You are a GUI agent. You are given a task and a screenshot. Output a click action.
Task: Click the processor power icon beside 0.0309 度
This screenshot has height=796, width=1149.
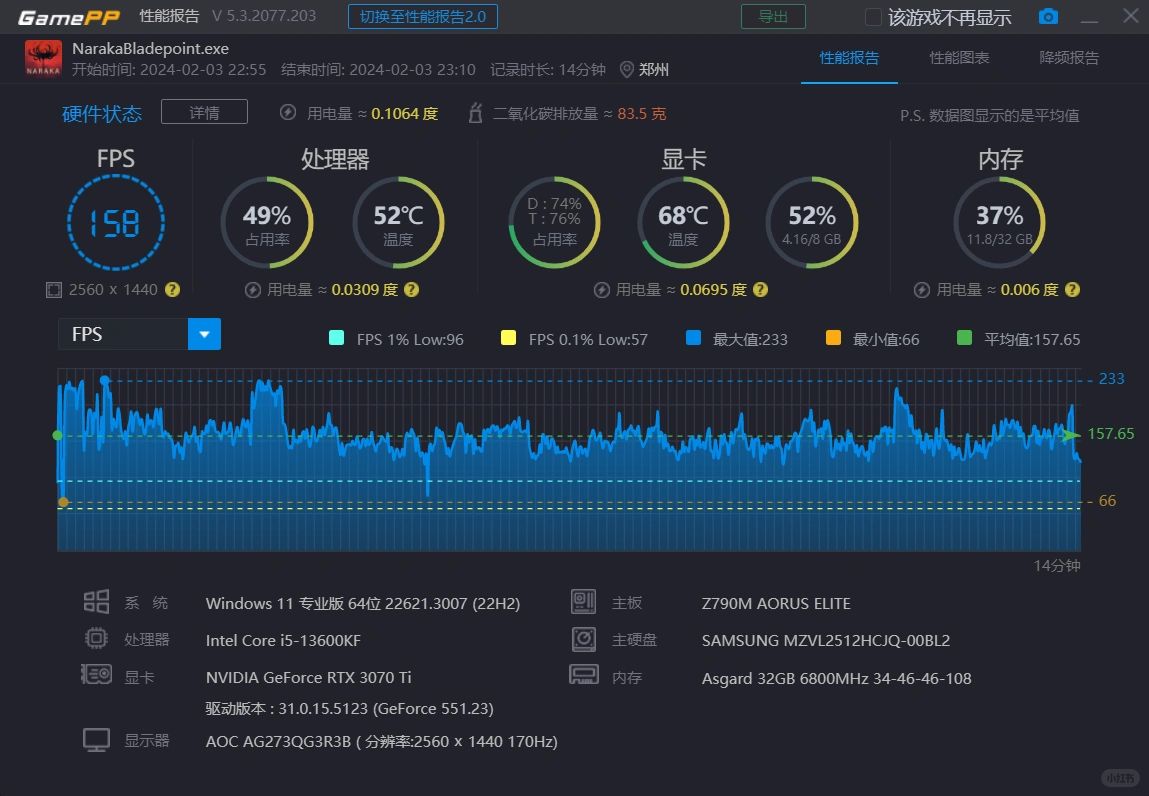(x=253, y=290)
